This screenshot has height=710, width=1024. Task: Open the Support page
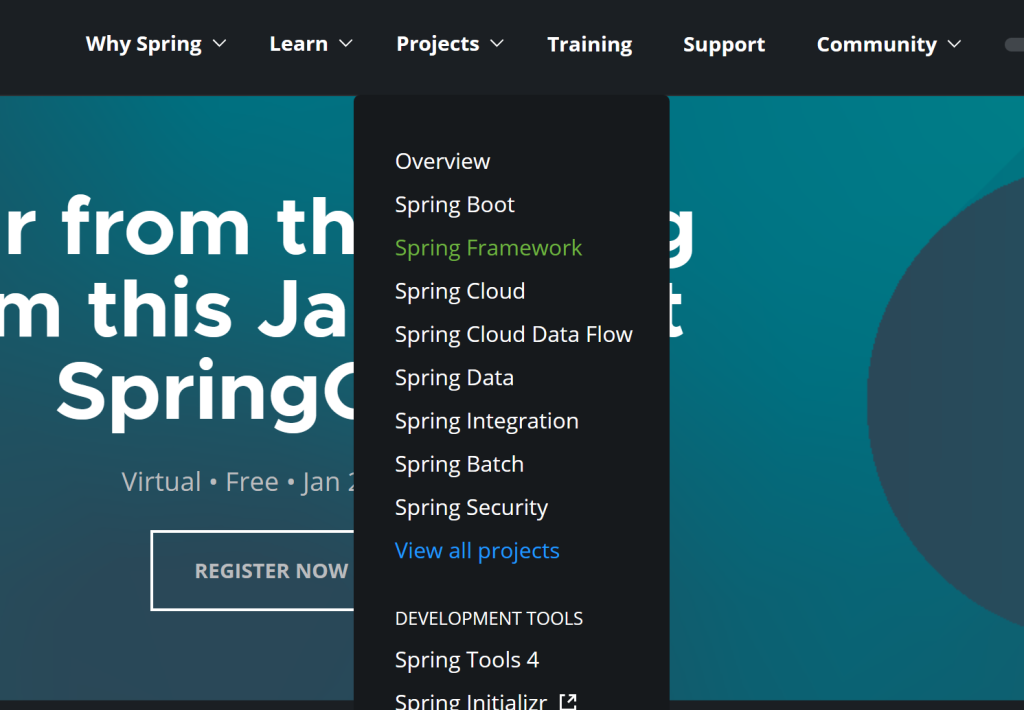click(724, 44)
